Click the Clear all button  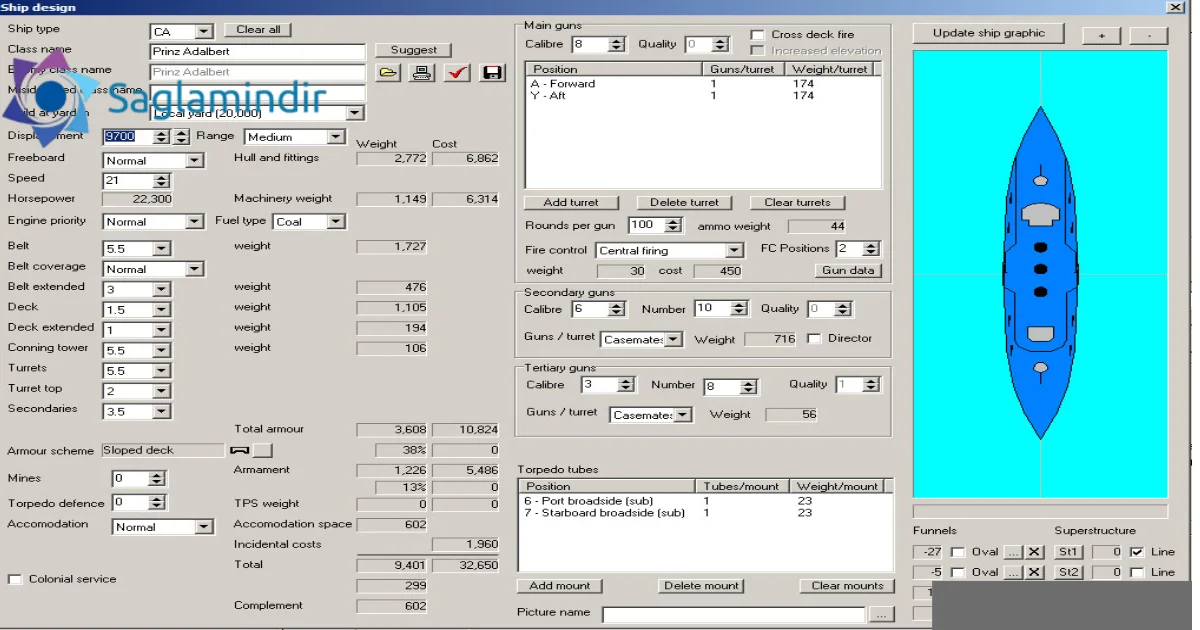click(x=258, y=30)
